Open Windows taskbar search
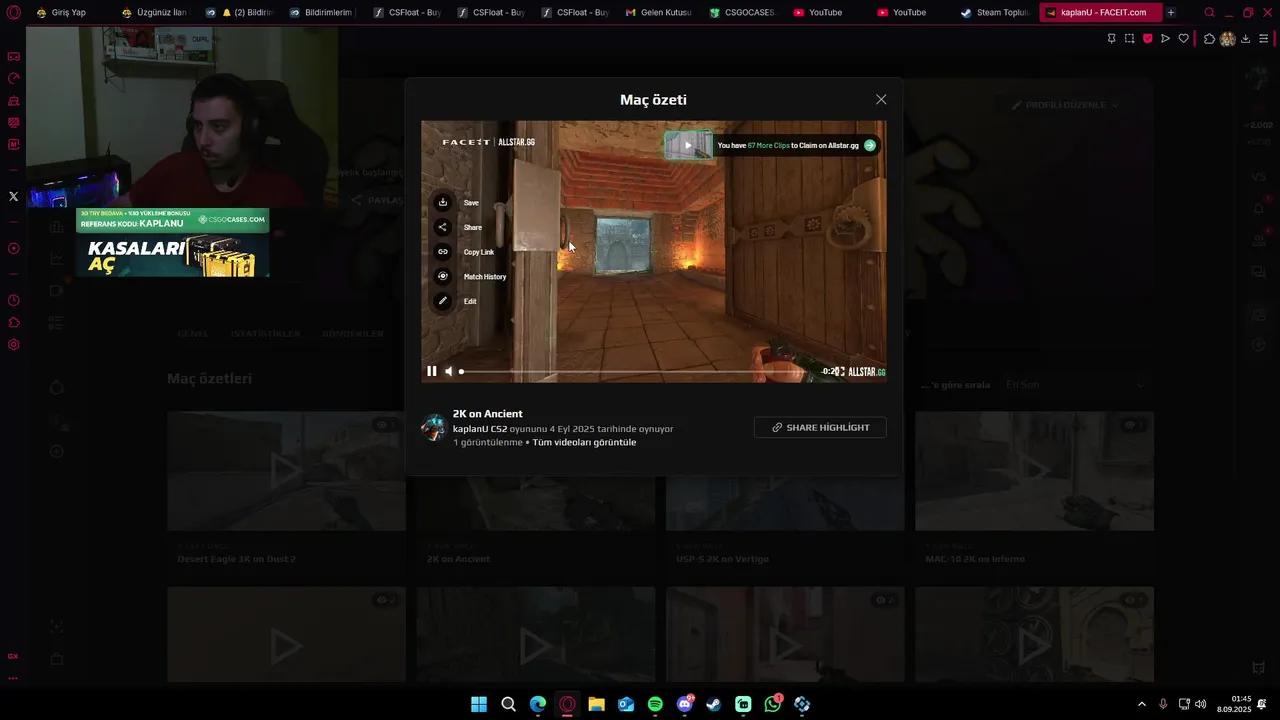The height and width of the screenshot is (720, 1280). pyautogui.click(x=508, y=704)
